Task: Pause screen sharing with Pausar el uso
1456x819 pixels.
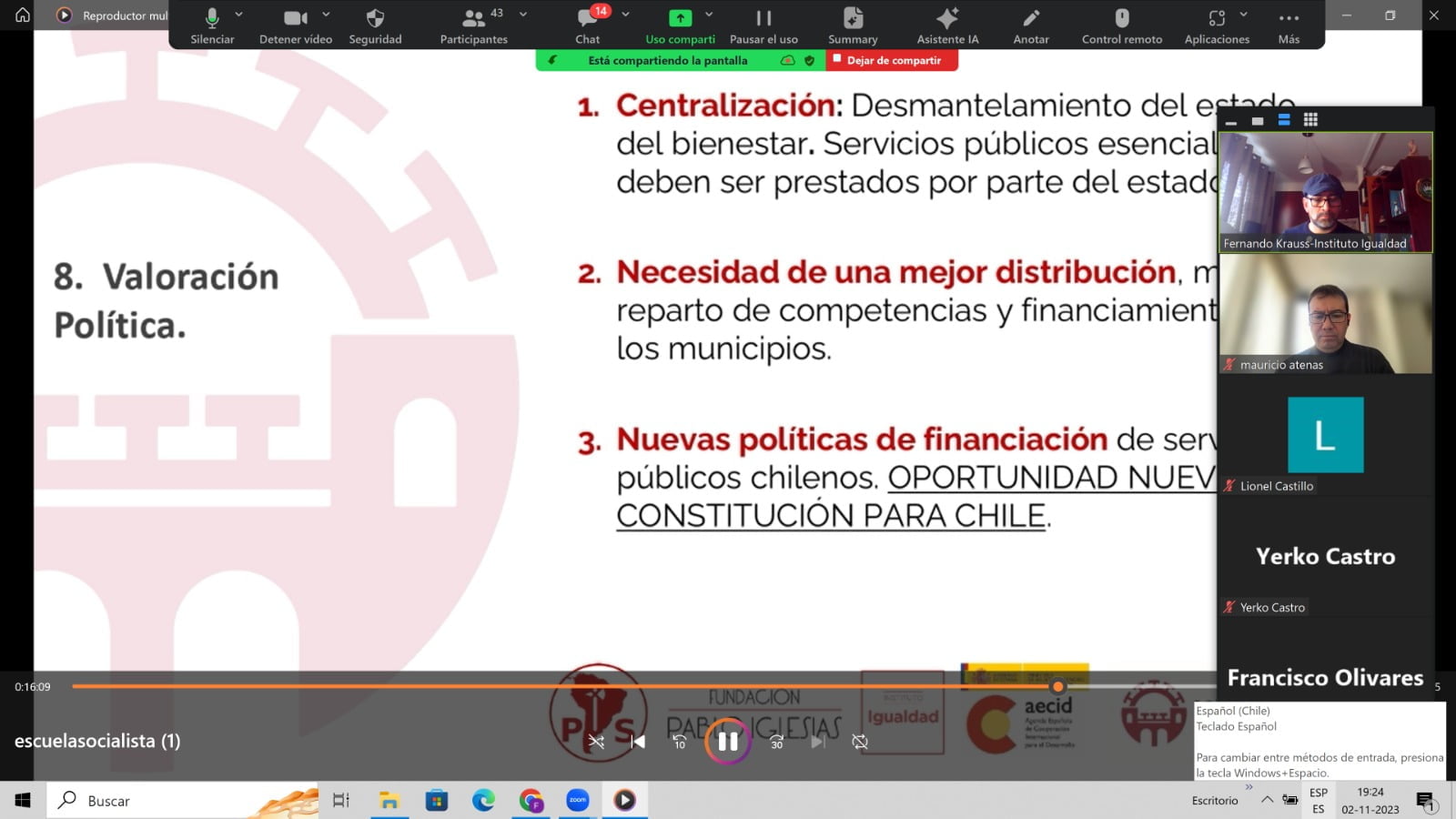Action: [763, 25]
